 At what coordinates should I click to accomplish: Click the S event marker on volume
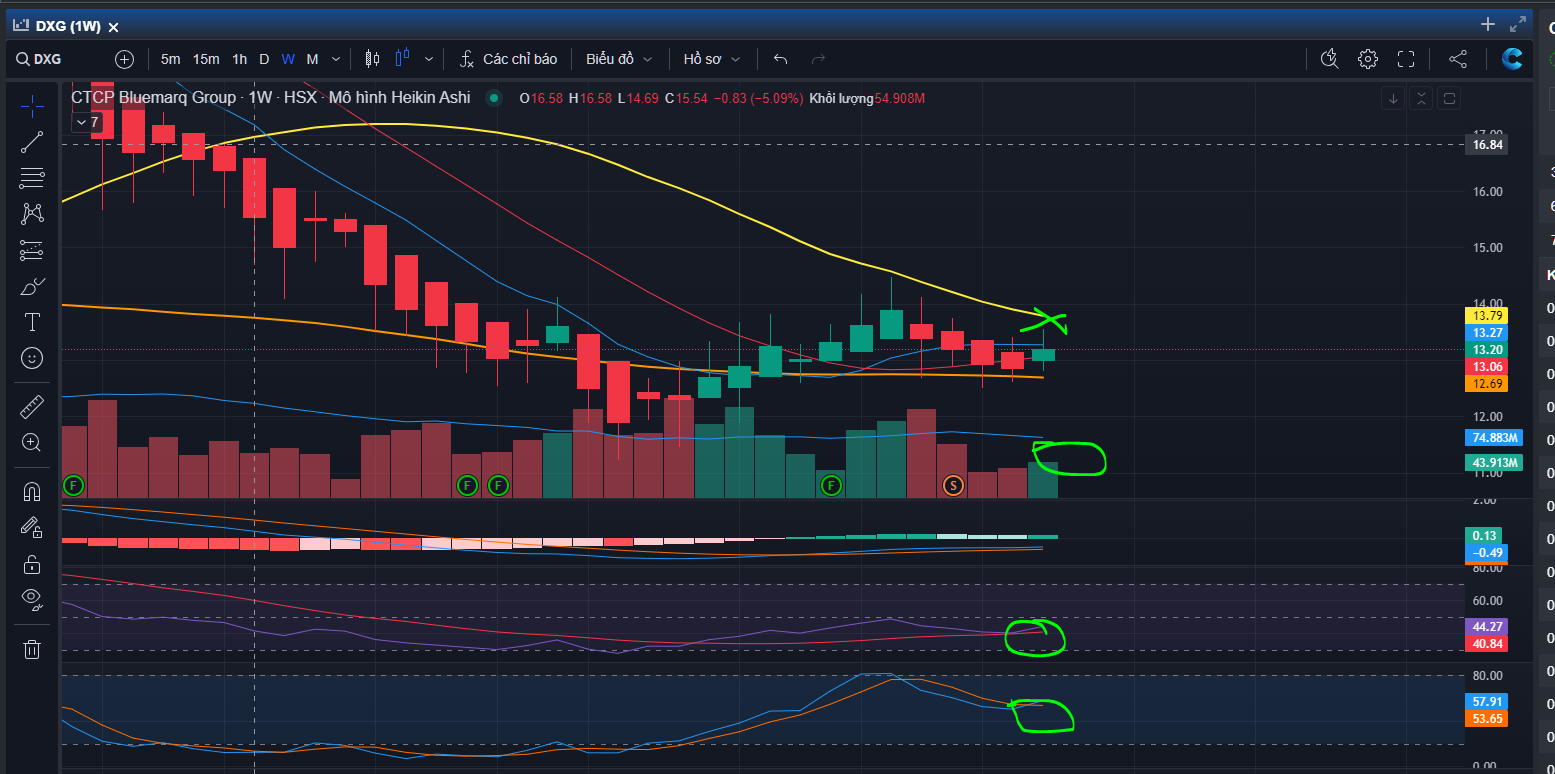953,485
